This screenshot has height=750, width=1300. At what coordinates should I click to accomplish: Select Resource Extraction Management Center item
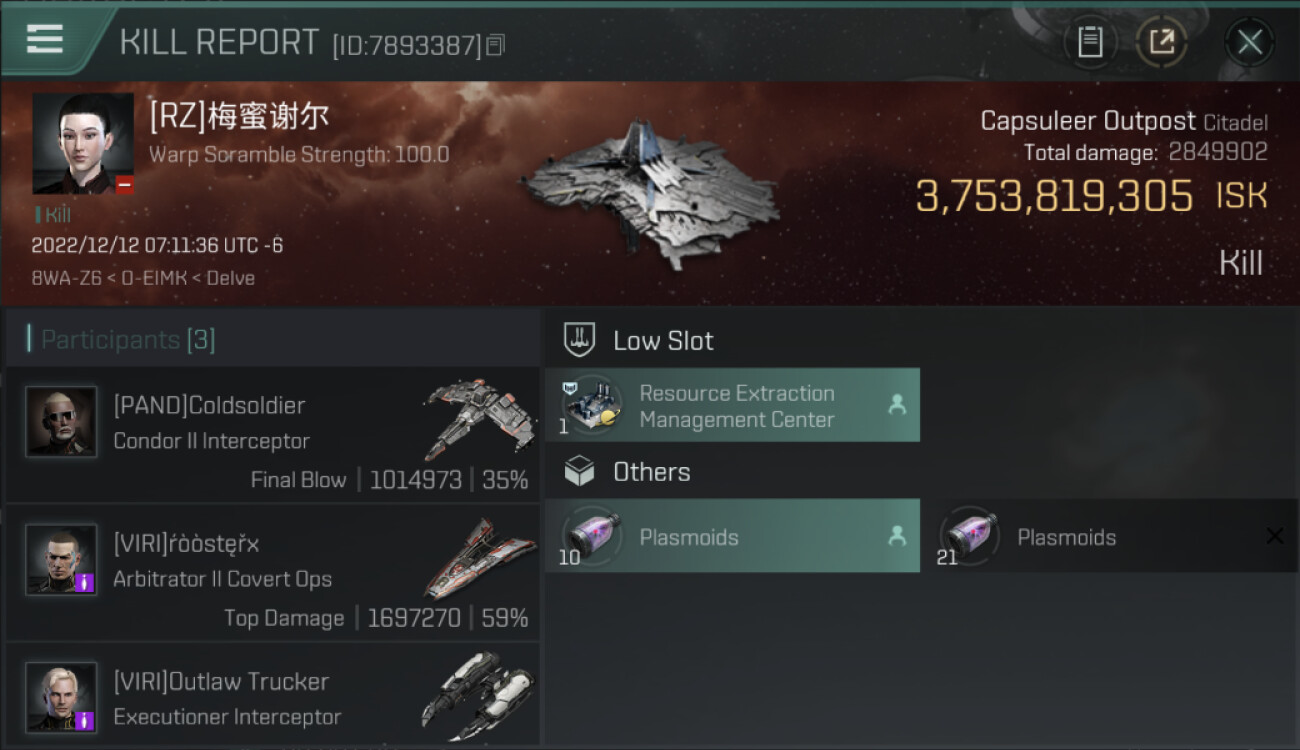coord(733,405)
